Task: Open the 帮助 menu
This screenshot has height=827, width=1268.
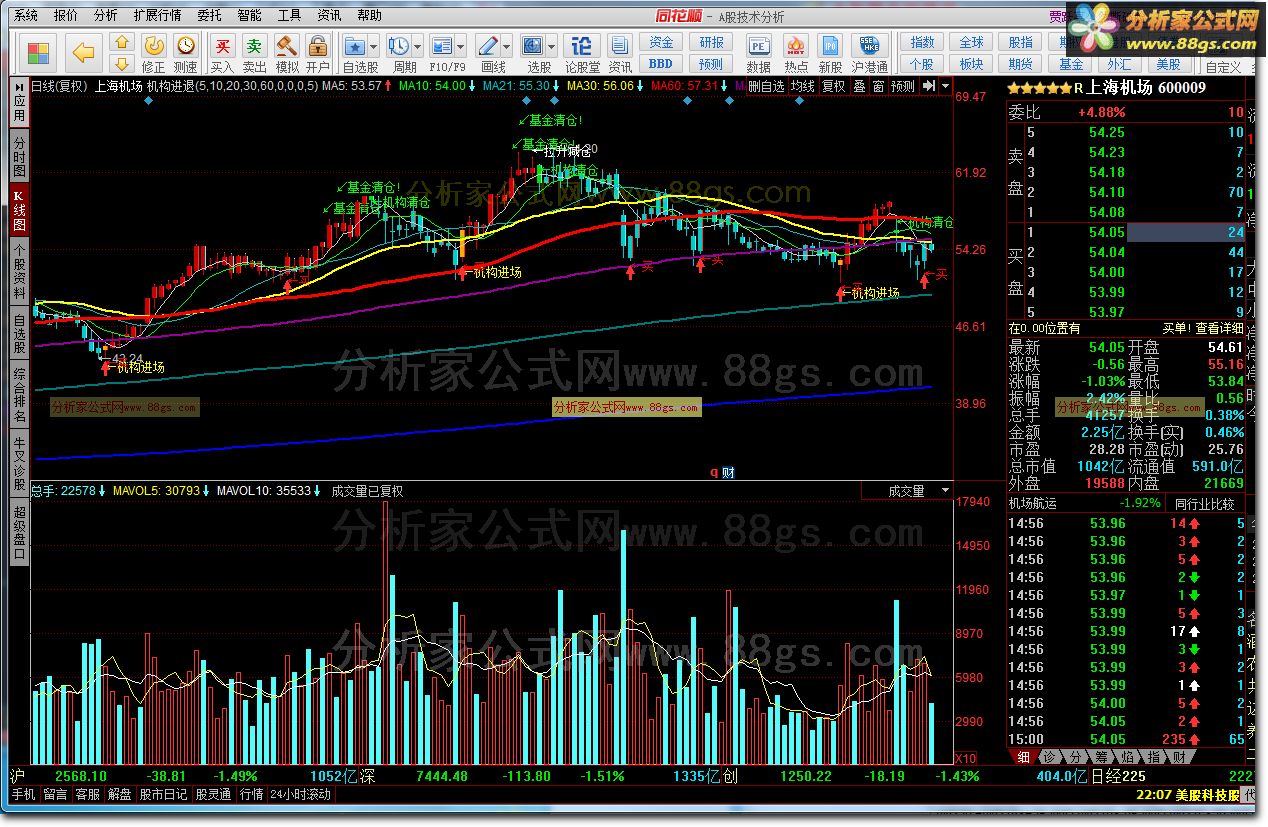Action: 369,16
